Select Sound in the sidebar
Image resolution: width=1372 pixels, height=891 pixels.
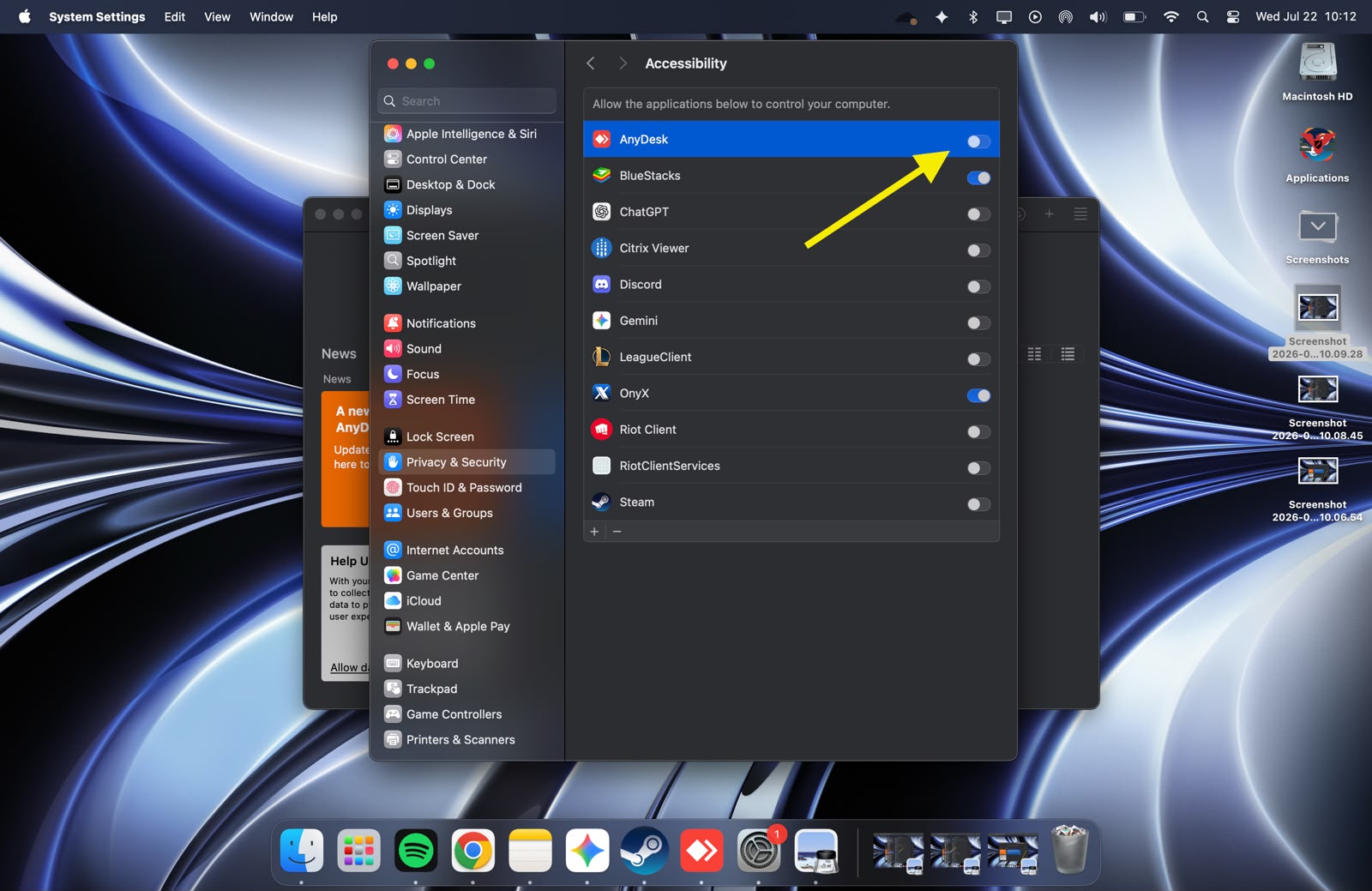[466, 349]
